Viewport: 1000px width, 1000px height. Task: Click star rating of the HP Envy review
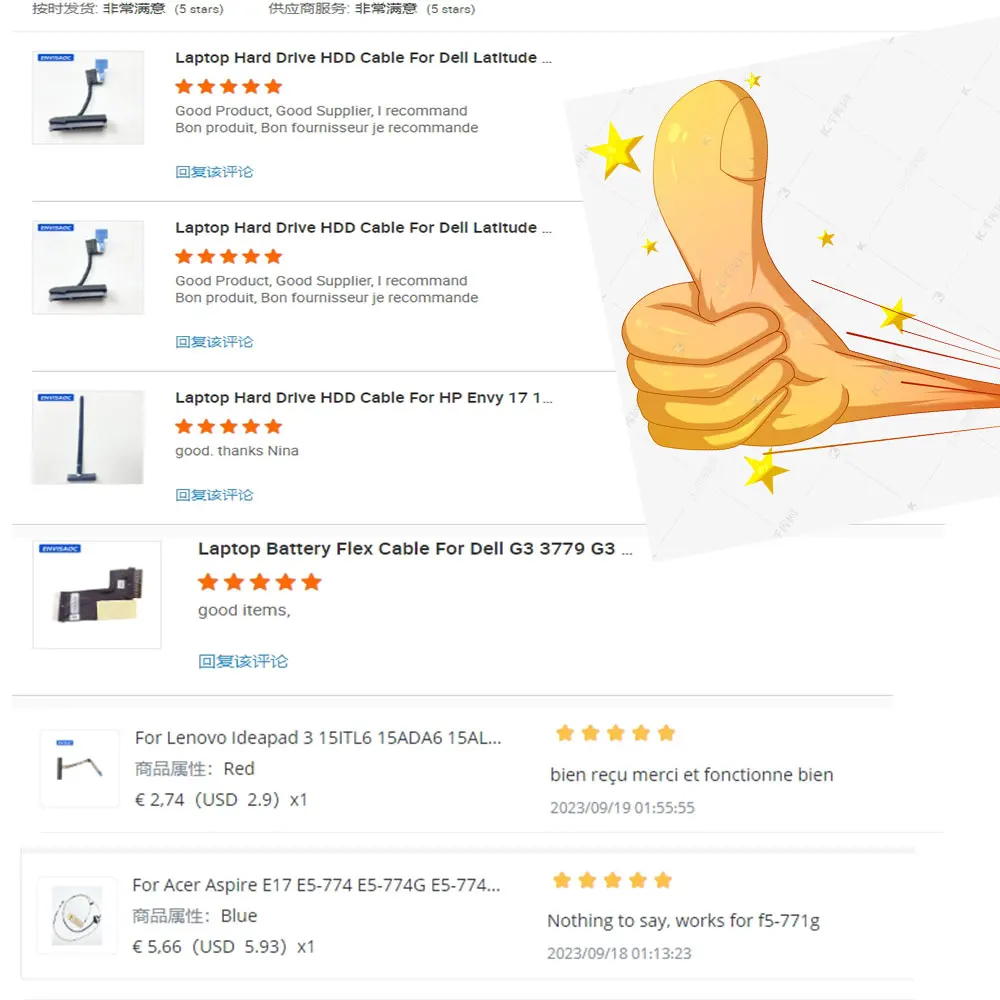(x=228, y=427)
